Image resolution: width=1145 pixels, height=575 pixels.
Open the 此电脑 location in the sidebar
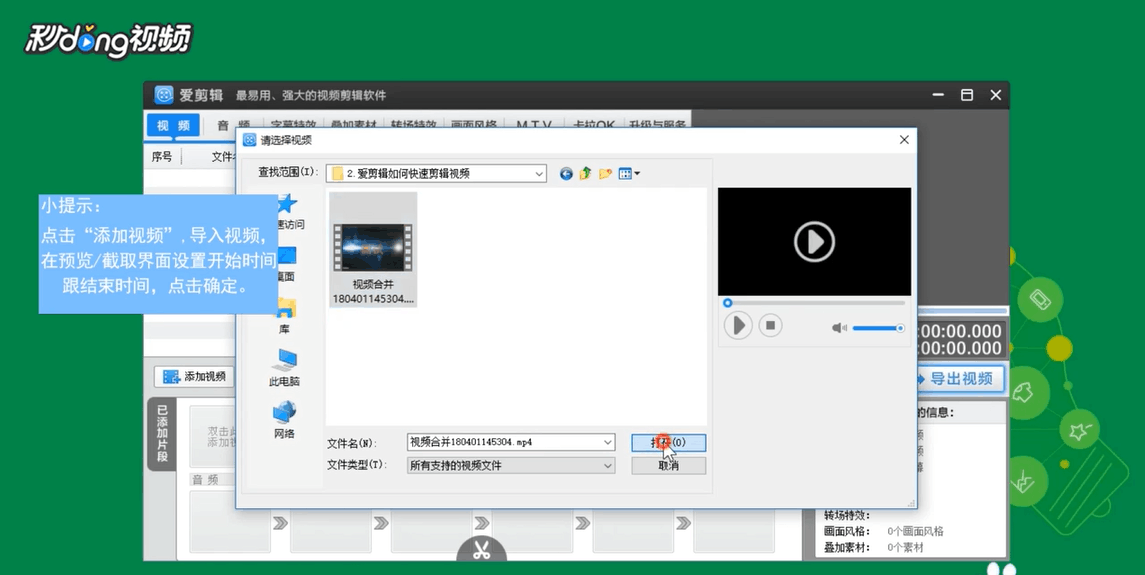[284, 368]
